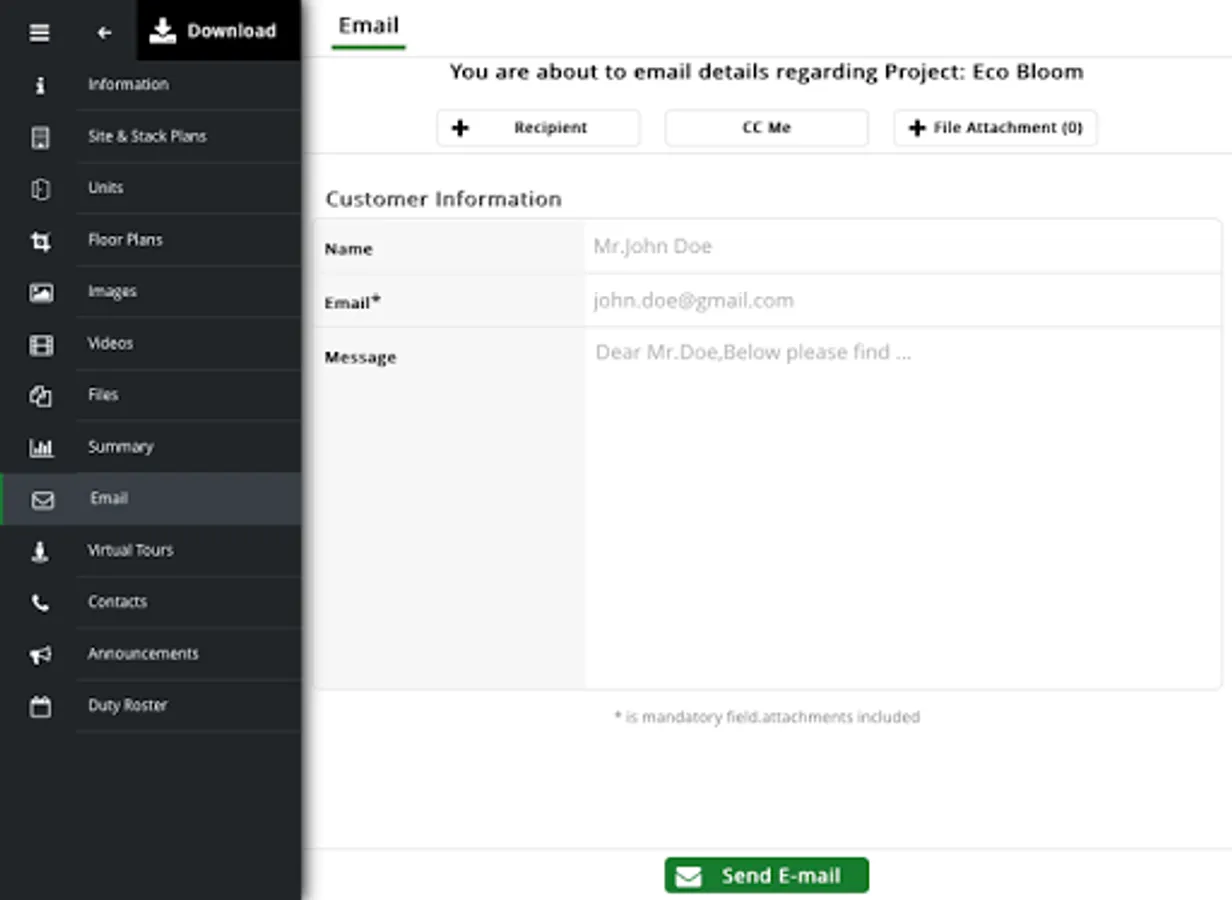Open the hamburger menu icon

pyautogui.click(x=39, y=33)
